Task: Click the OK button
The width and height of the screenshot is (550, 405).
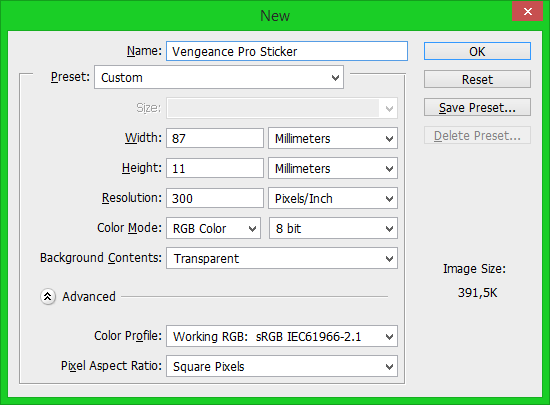Action: tap(477, 51)
